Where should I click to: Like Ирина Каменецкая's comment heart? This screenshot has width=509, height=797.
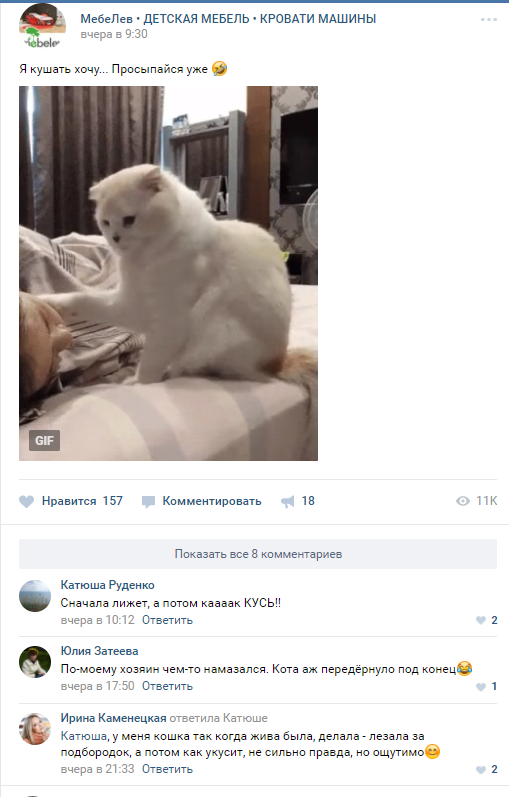pyautogui.click(x=481, y=770)
